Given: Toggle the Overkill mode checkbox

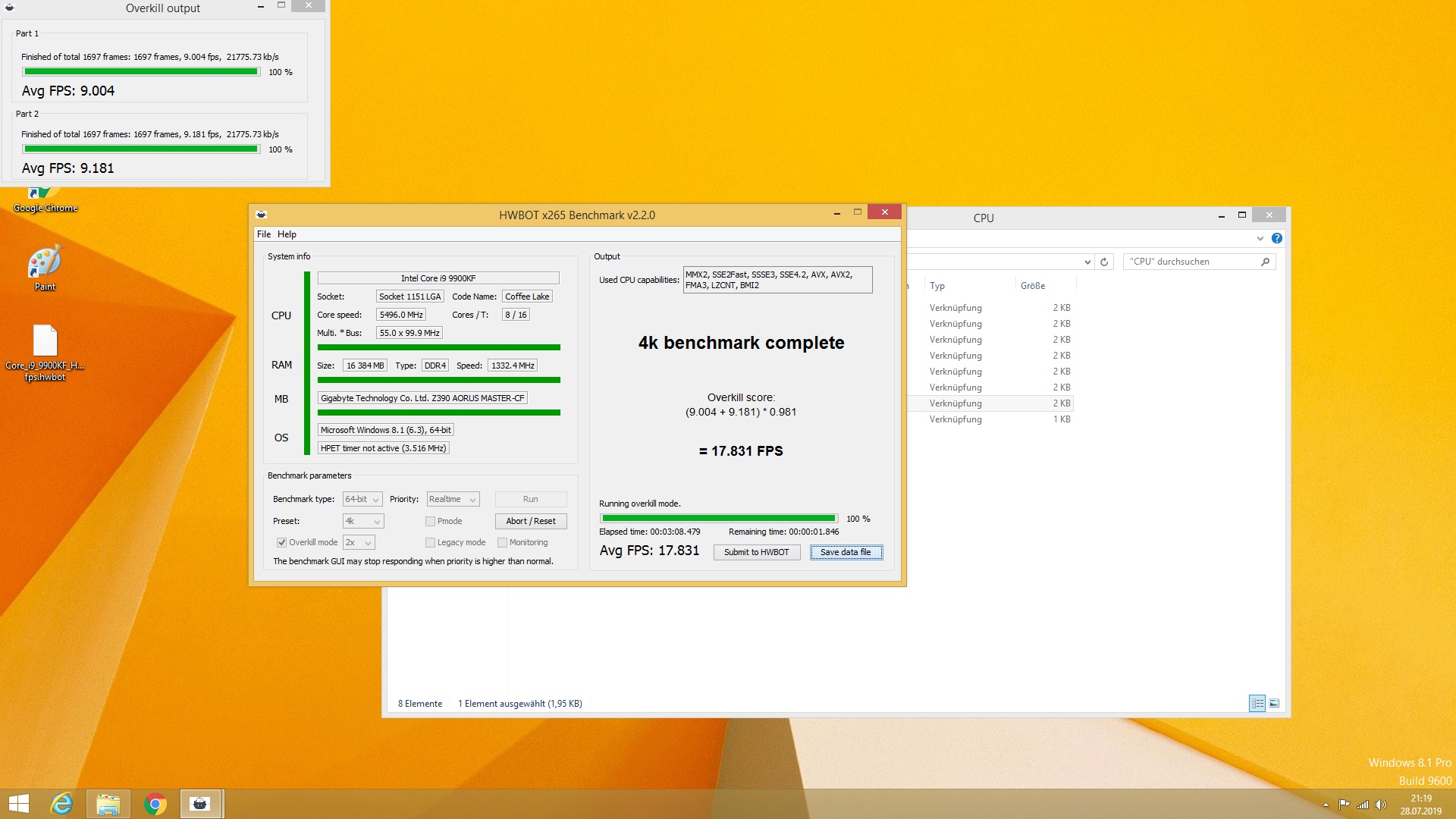Looking at the screenshot, I should click(x=281, y=542).
